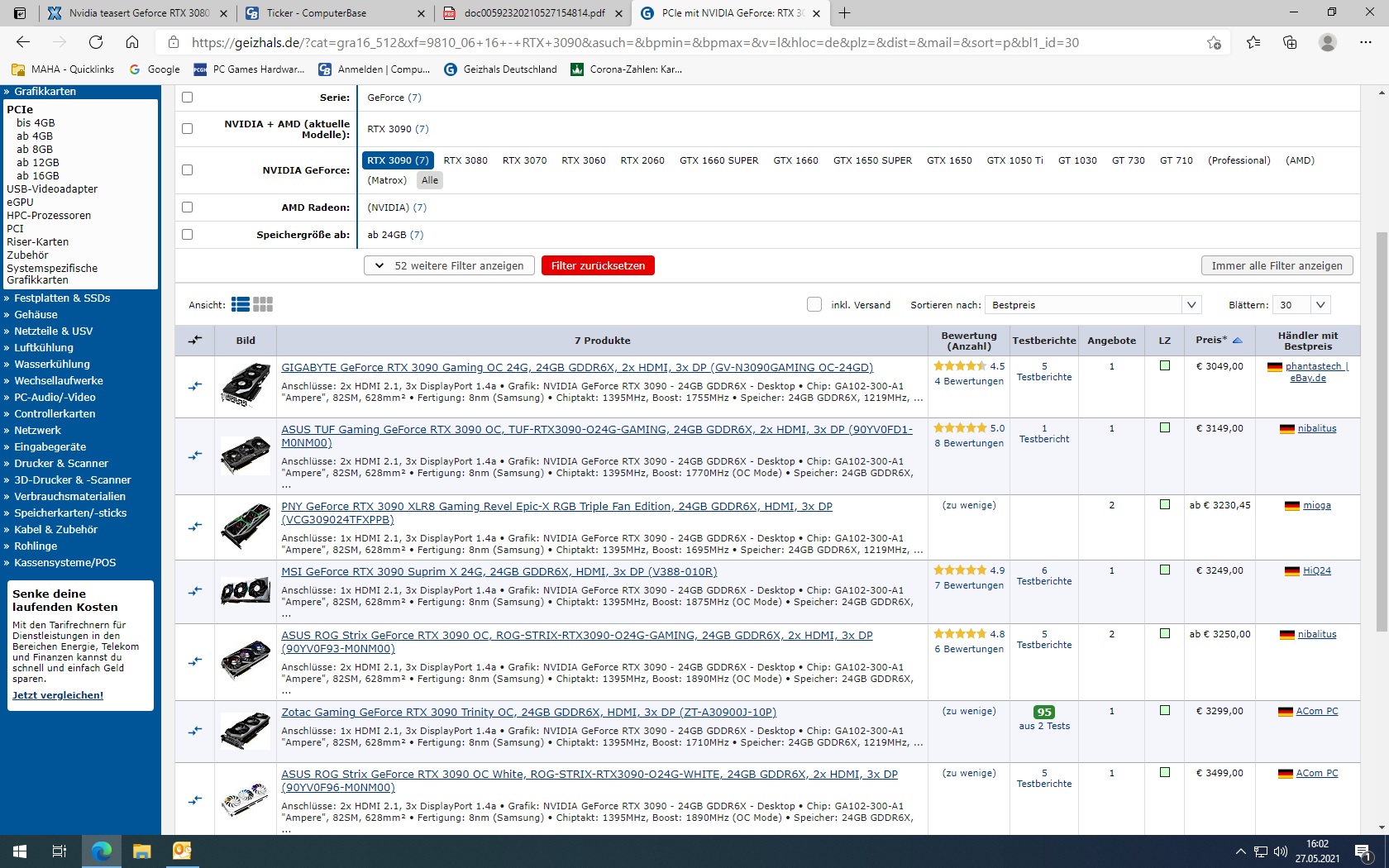Open browser favorites list
The image size is (1389, 868).
click(x=1253, y=42)
